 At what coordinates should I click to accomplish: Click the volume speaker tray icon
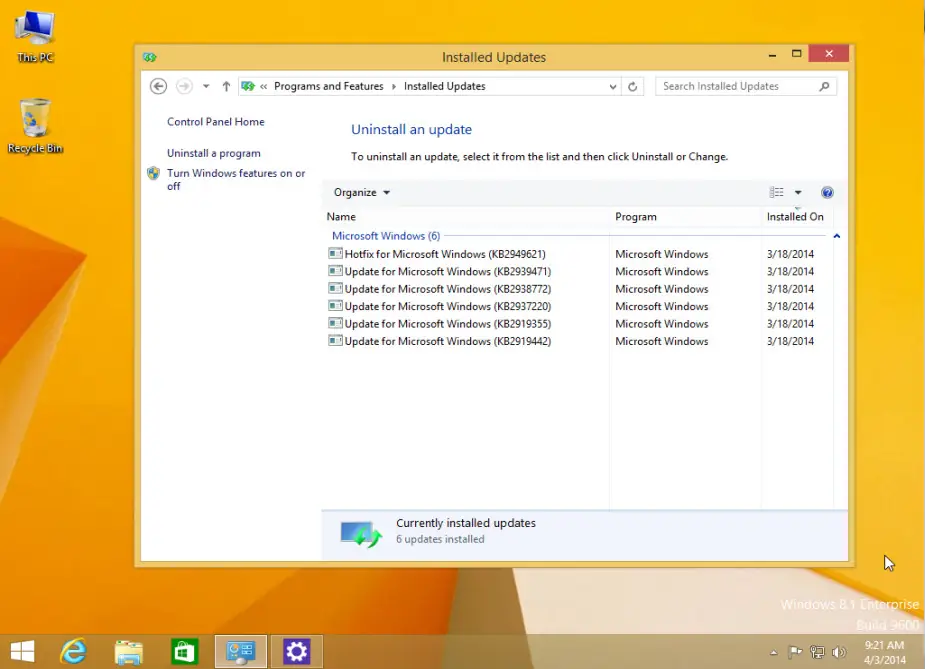pyautogui.click(x=838, y=652)
